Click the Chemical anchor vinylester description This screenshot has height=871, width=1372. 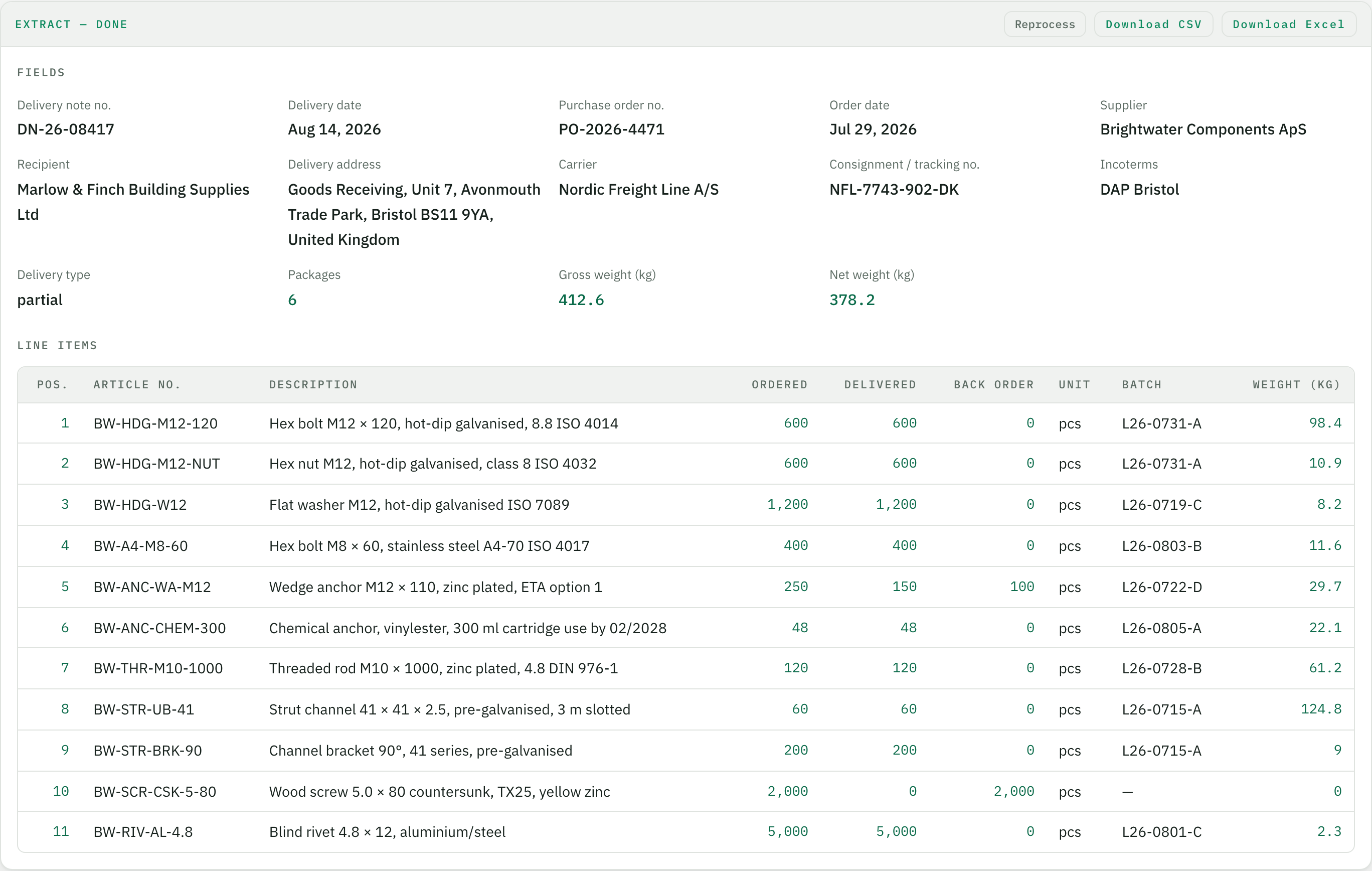tap(467, 628)
